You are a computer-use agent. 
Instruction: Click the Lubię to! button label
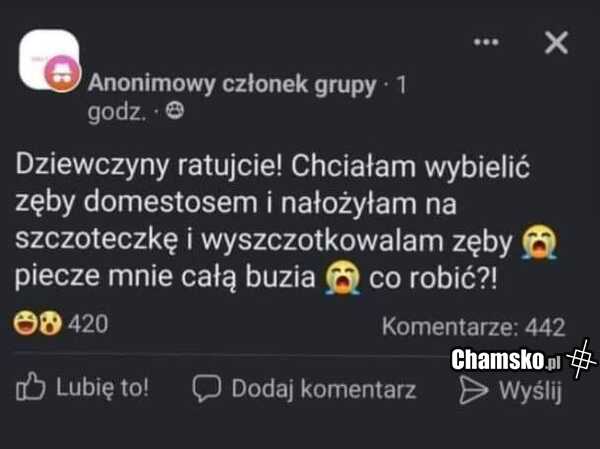point(103,387)
